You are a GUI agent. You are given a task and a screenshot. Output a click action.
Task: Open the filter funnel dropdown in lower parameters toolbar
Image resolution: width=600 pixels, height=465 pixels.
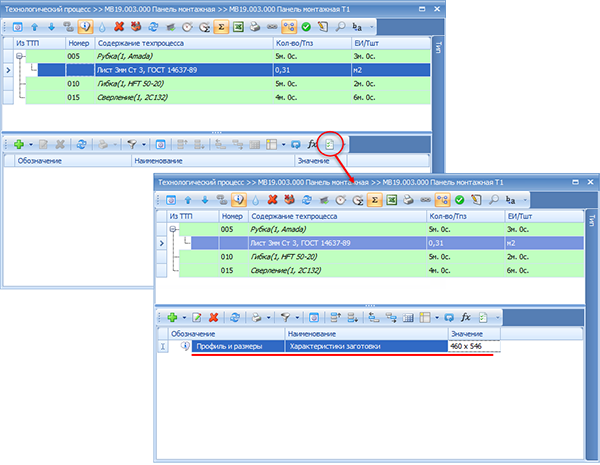pyautogui.click(x=292, y=316)
